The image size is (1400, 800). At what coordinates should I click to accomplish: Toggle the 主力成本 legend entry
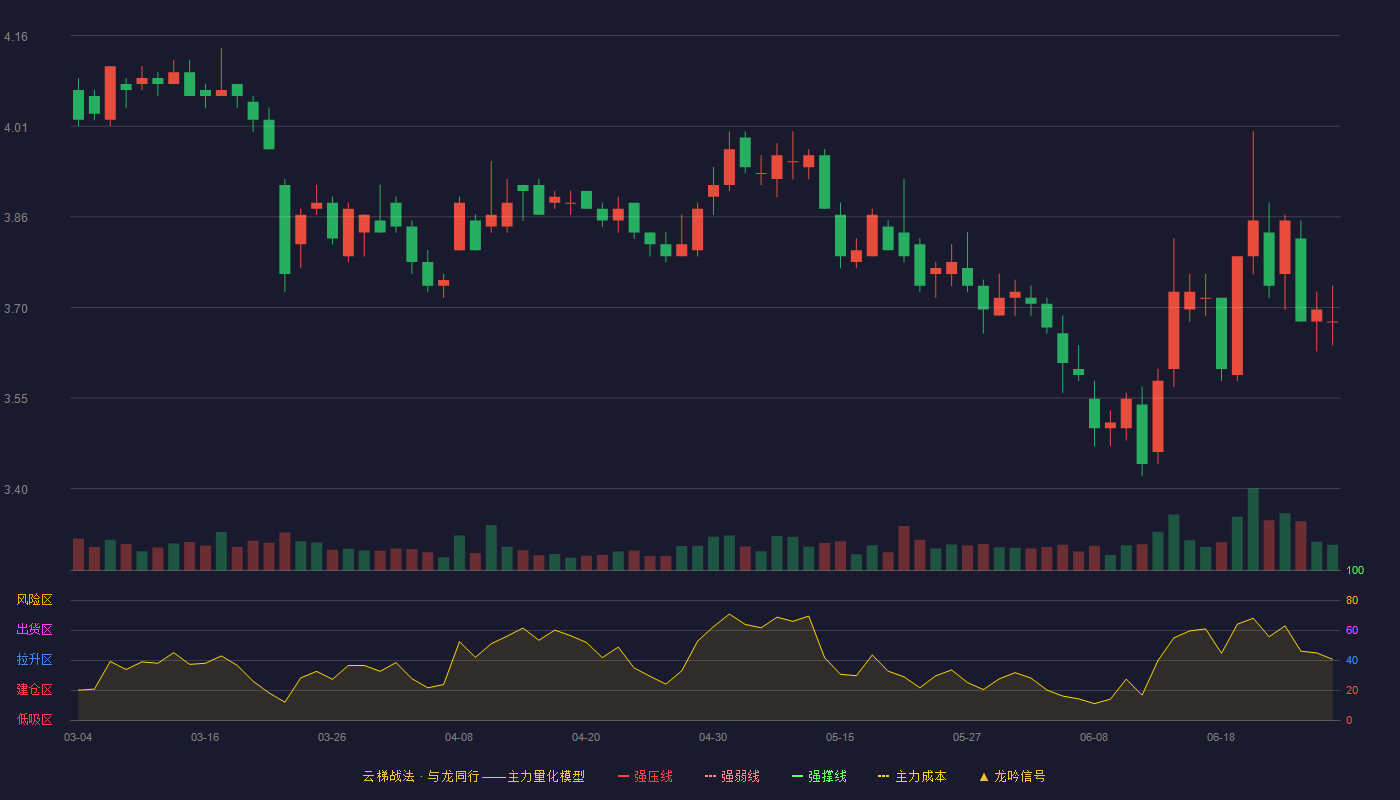(912, 776)
